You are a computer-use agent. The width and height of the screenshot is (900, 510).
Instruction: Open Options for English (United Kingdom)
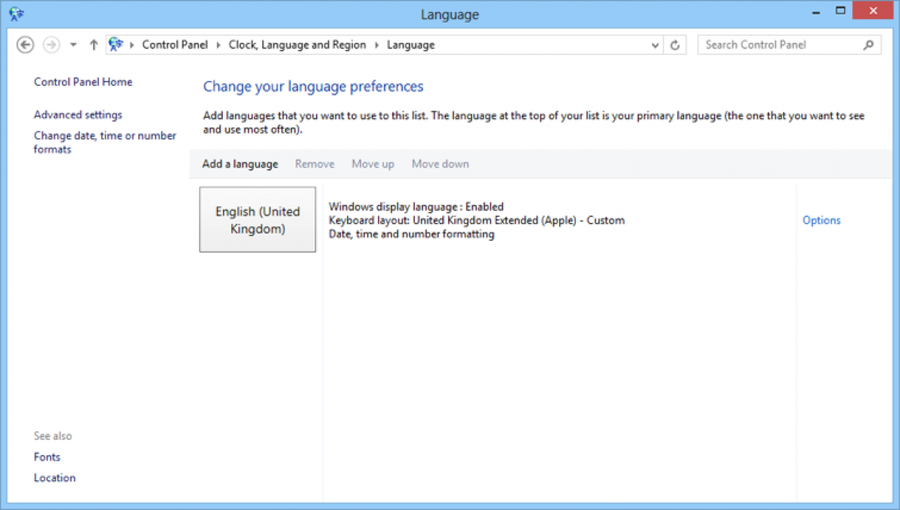821,220
